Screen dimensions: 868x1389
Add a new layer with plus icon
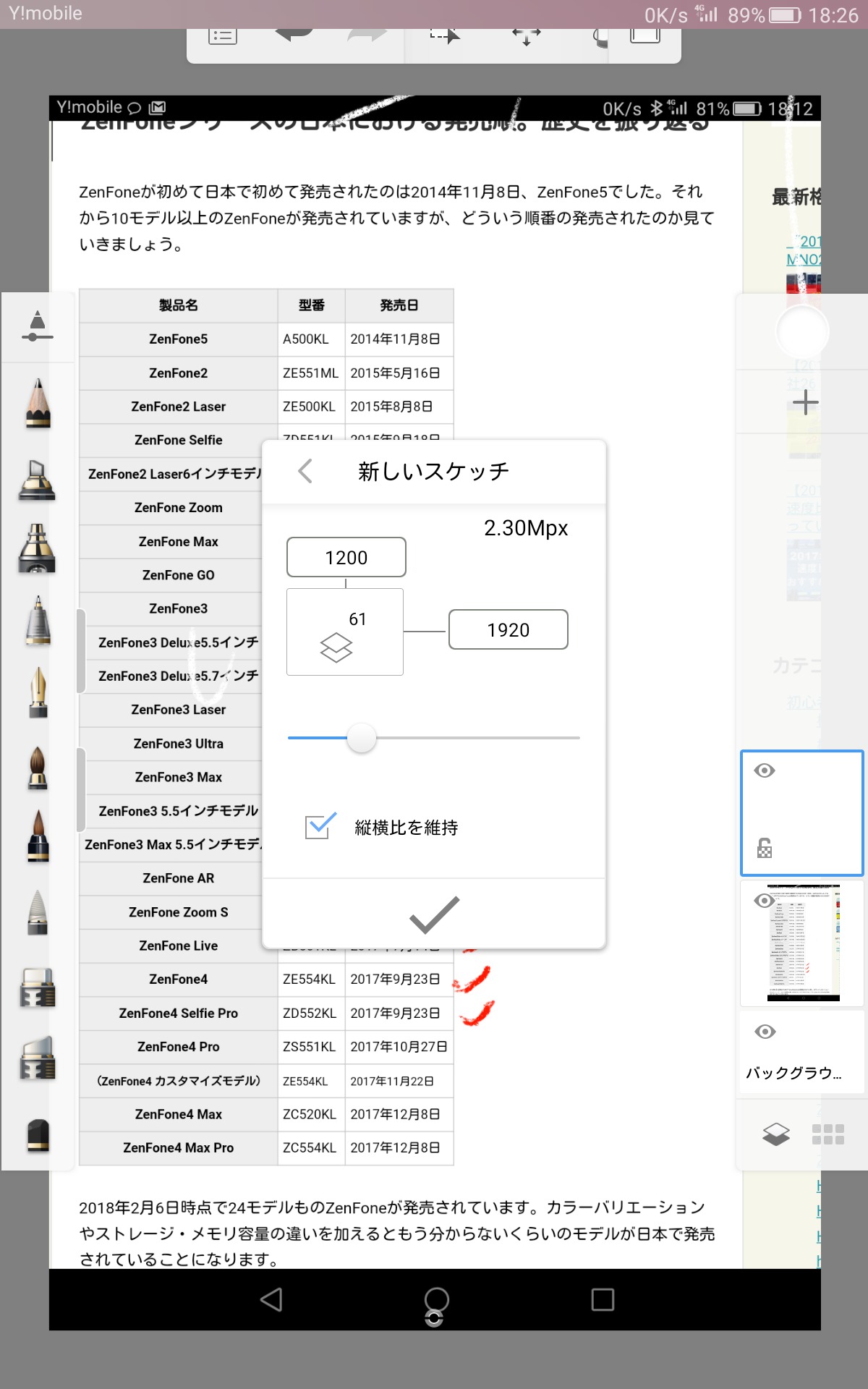click(805, 402)
